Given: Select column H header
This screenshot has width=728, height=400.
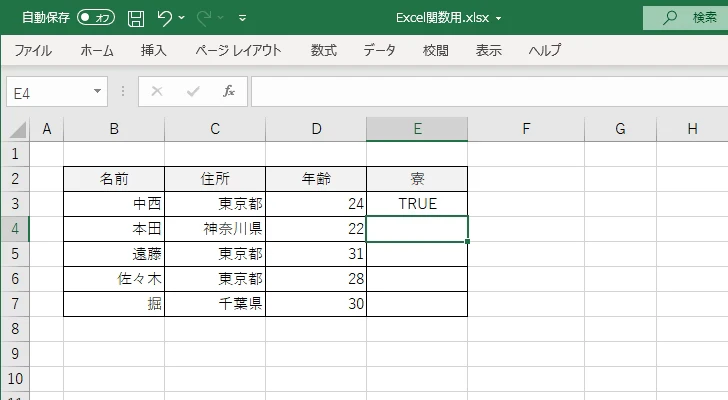Looking at the screenshot, I should pos(692,129).
